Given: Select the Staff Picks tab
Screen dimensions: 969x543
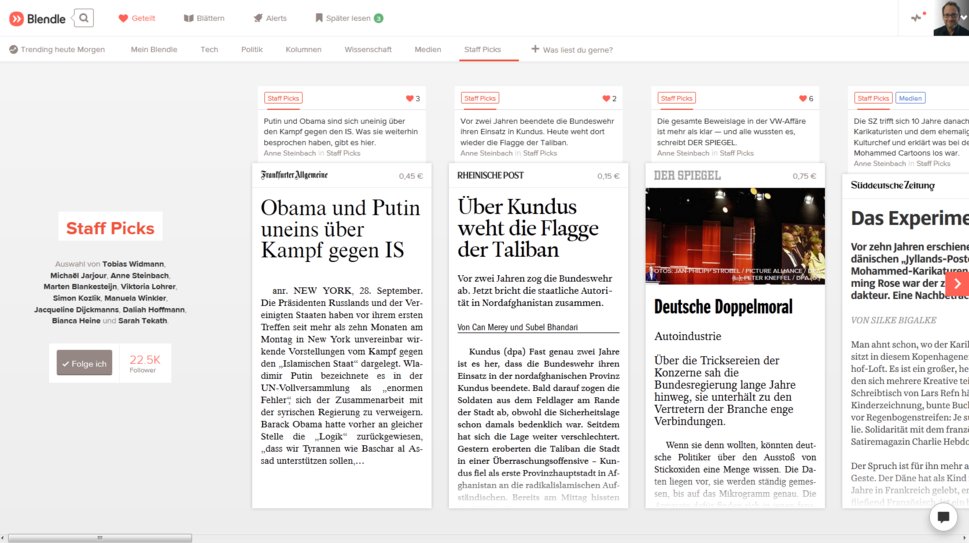Looking at the screenshot, I should pos(482,49).
